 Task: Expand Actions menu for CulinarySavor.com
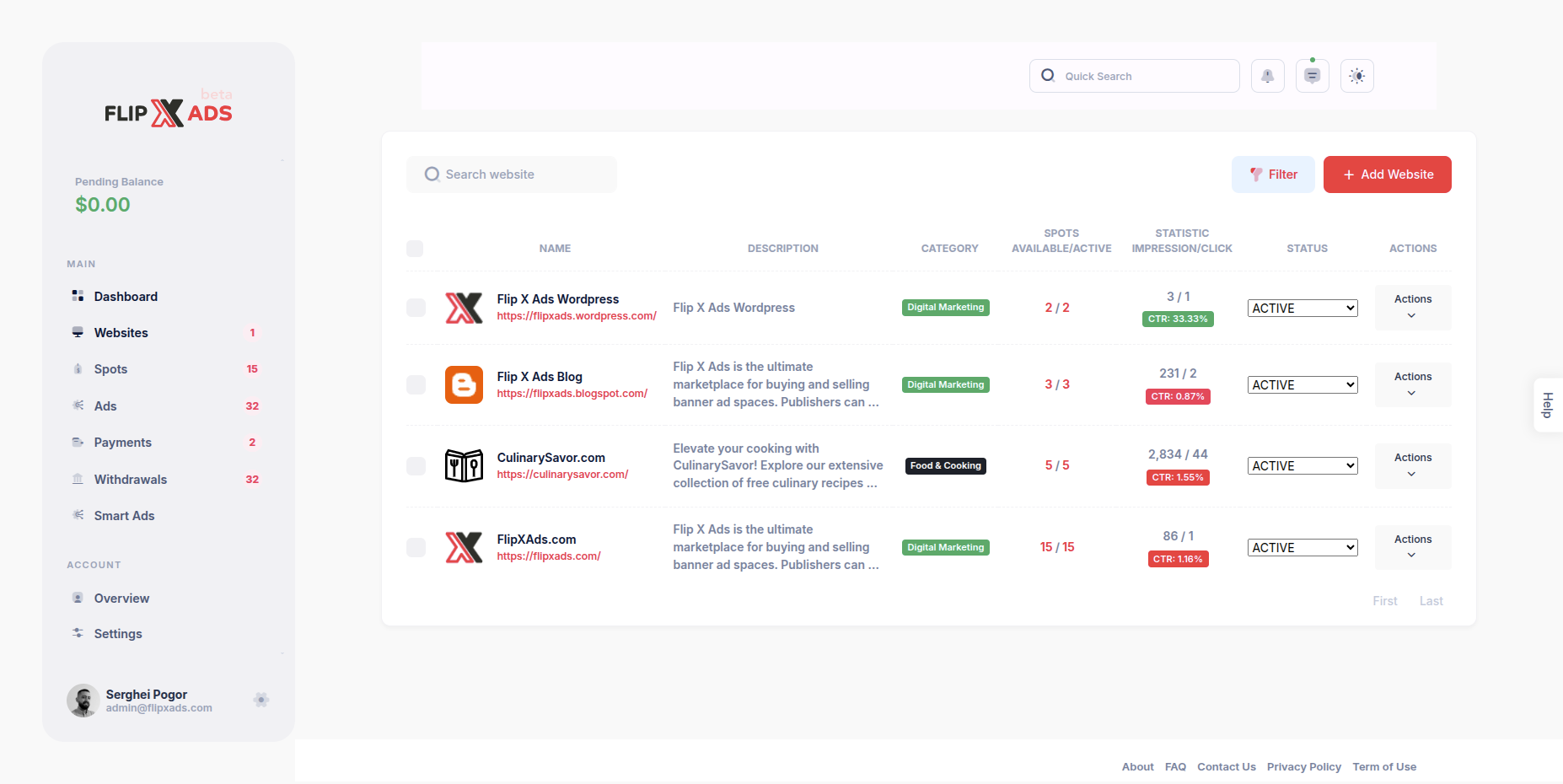[x=1413, y=465]
